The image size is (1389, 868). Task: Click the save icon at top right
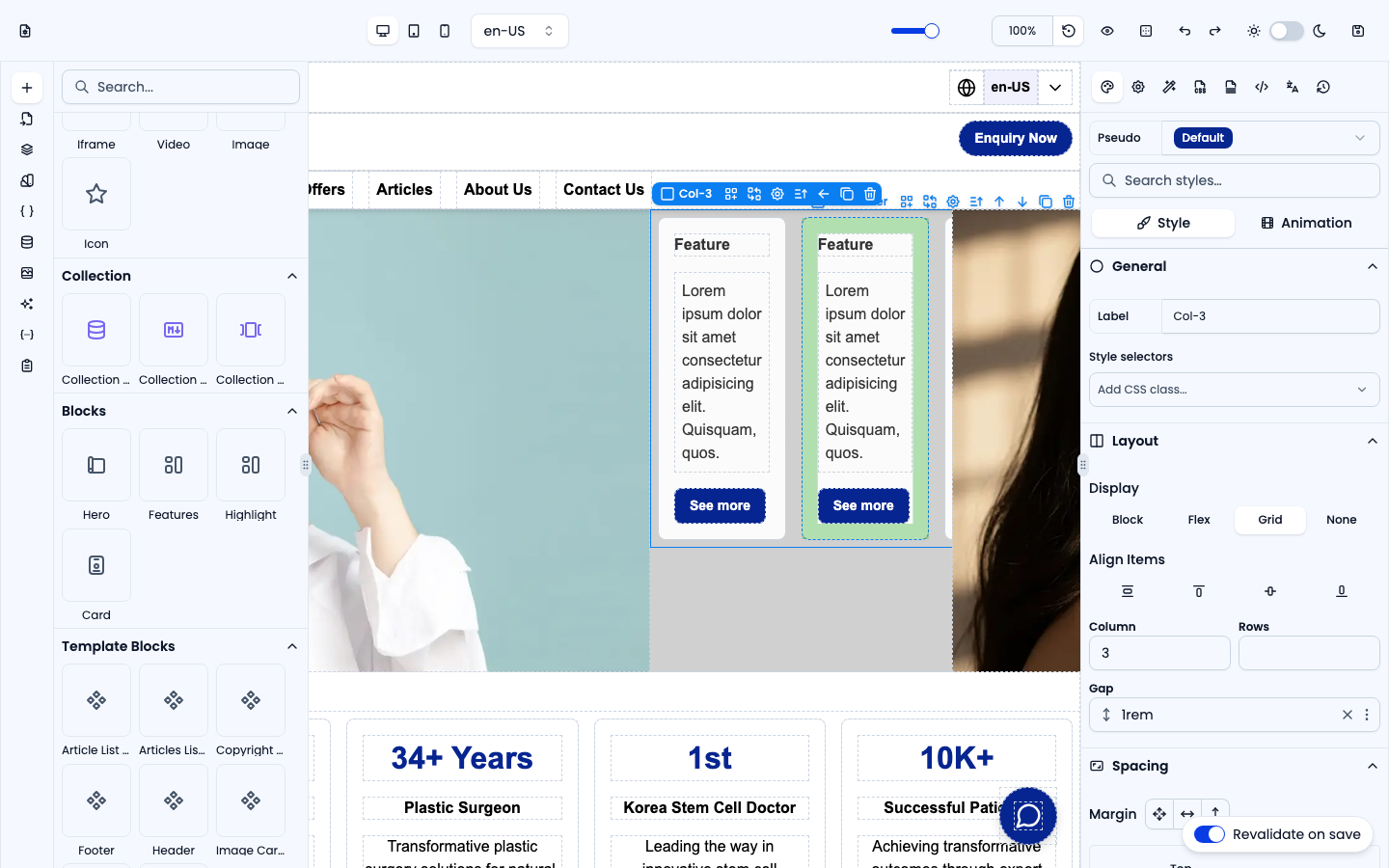(1358, 31)
